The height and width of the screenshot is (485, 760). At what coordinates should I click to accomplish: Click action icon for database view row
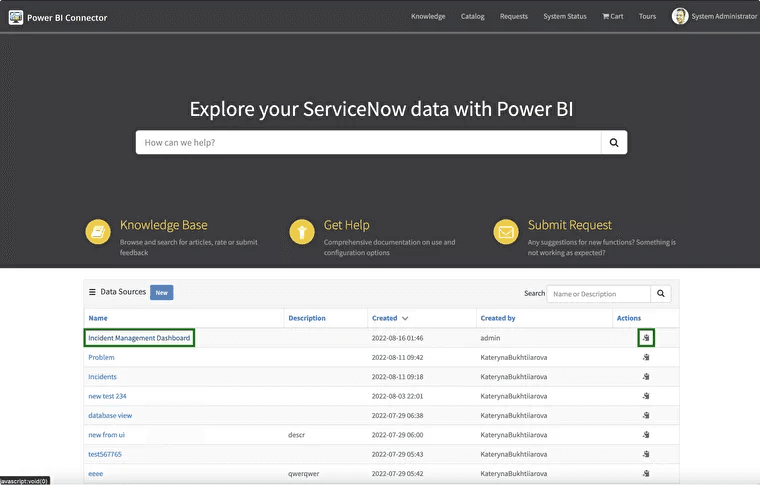pos(646,415)
